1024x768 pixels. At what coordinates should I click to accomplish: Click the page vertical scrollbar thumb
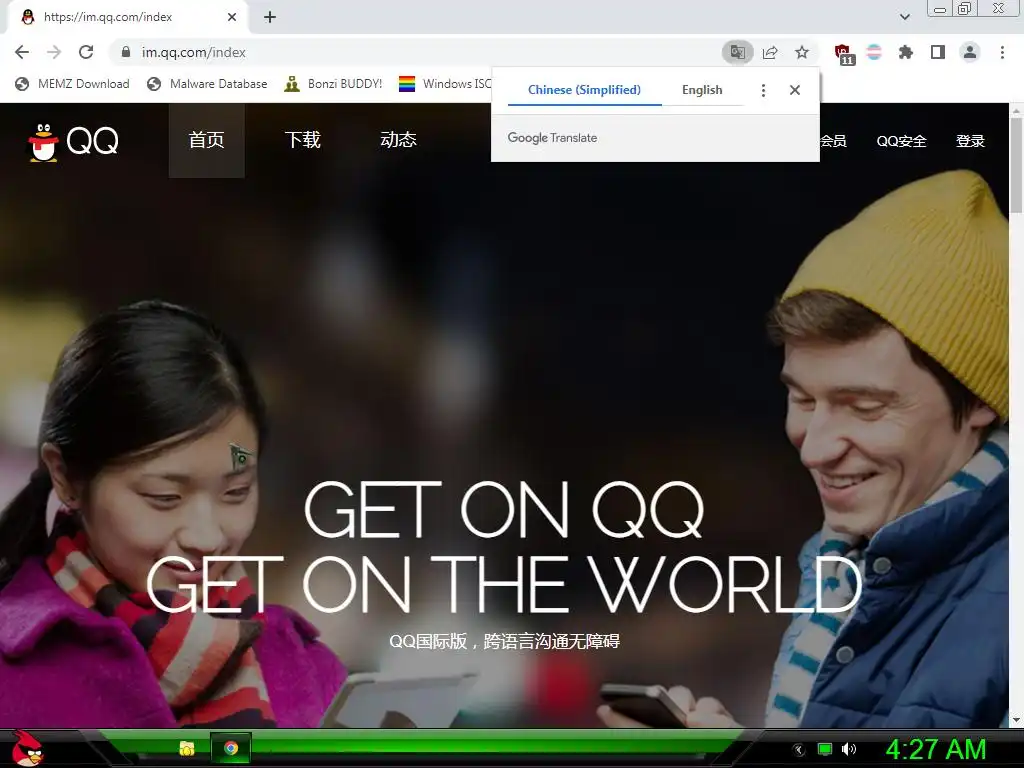1016,165
